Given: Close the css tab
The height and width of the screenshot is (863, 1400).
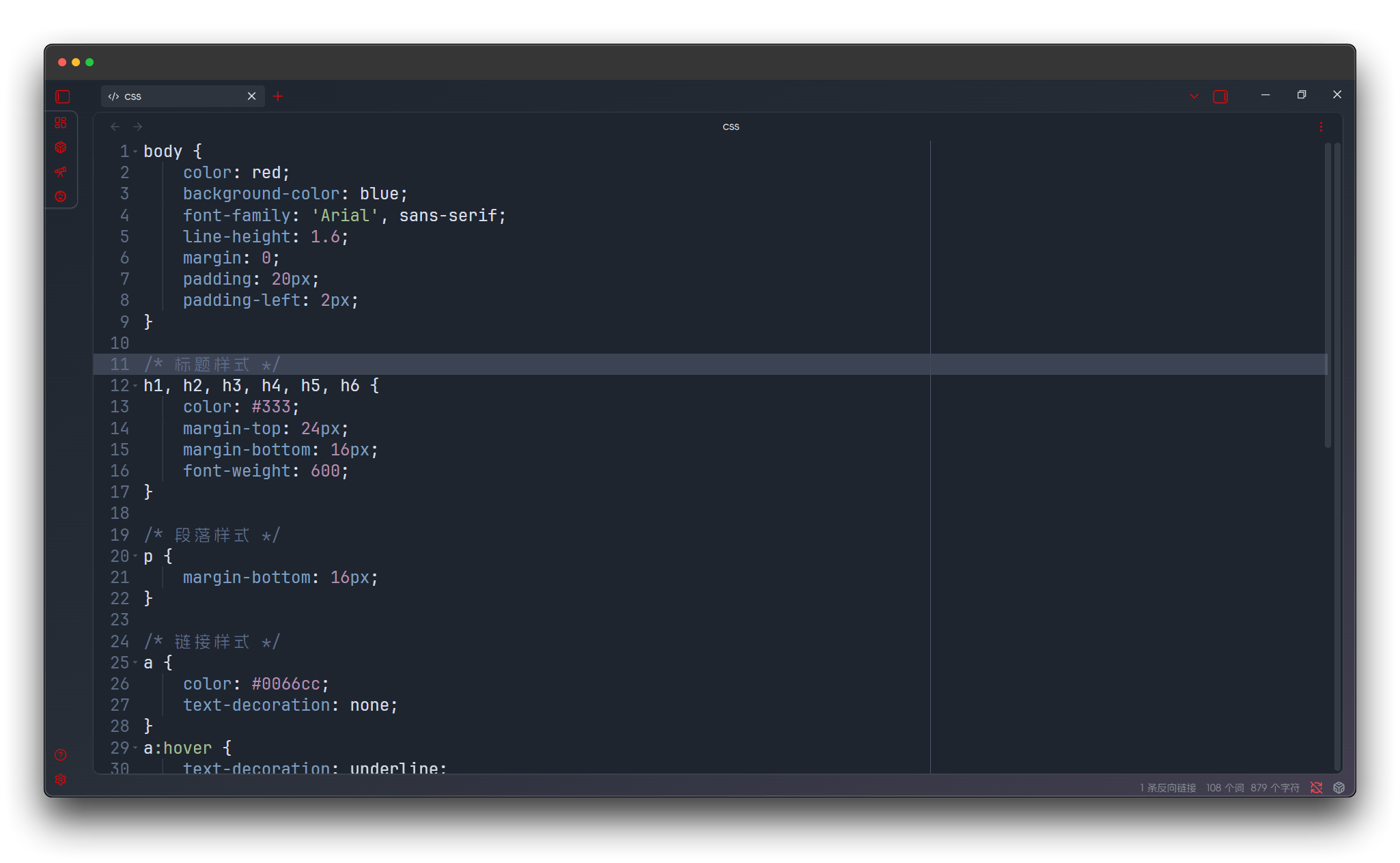Looking at the screenshot, I should click(251, 97).
